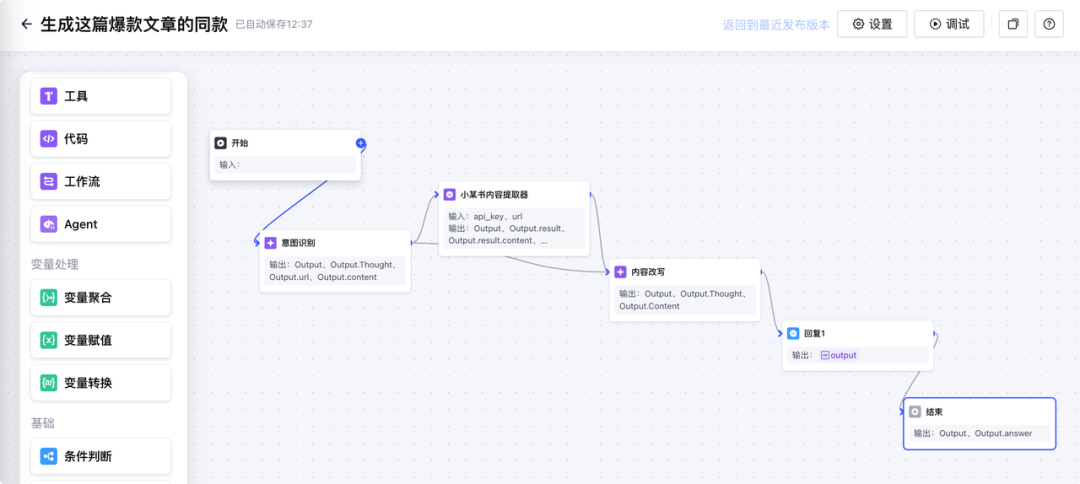Select the 内容改写 node icon

(620, 272)
